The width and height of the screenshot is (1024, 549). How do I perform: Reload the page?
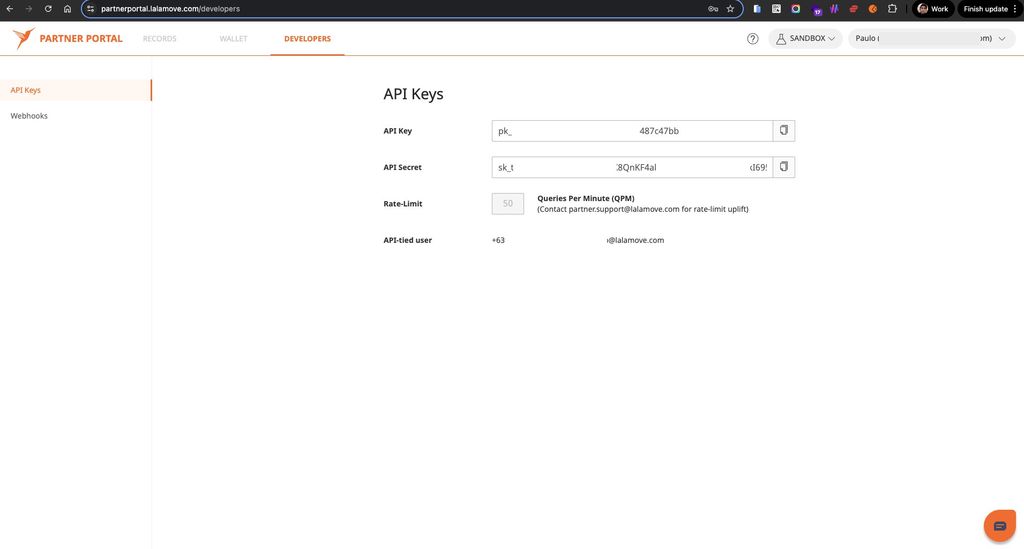pos(48,9)
